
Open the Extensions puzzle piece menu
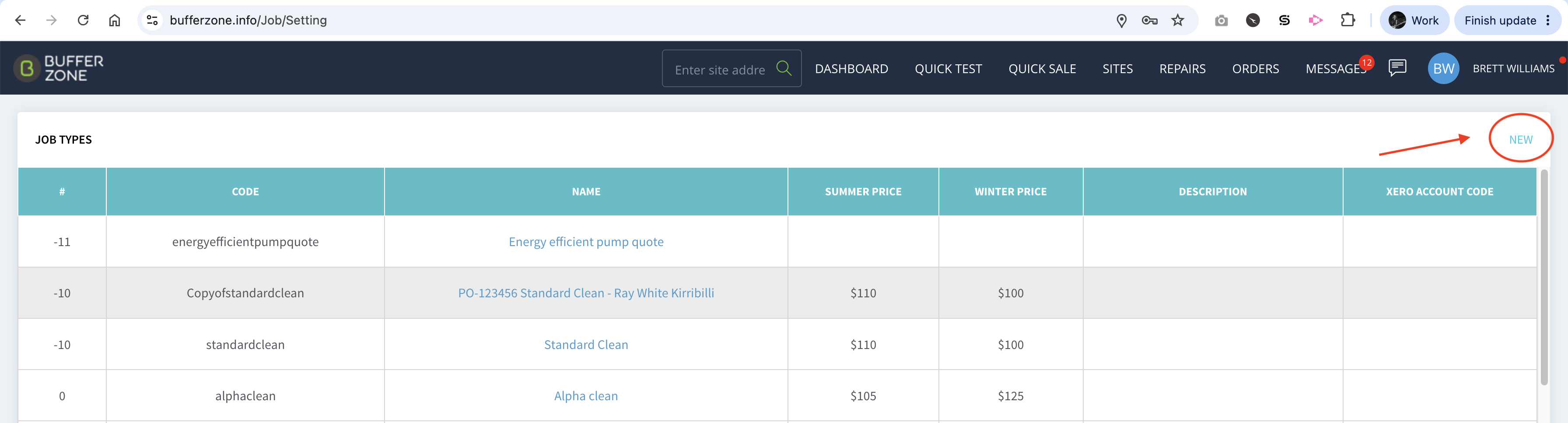click(x=1347, y=20)
